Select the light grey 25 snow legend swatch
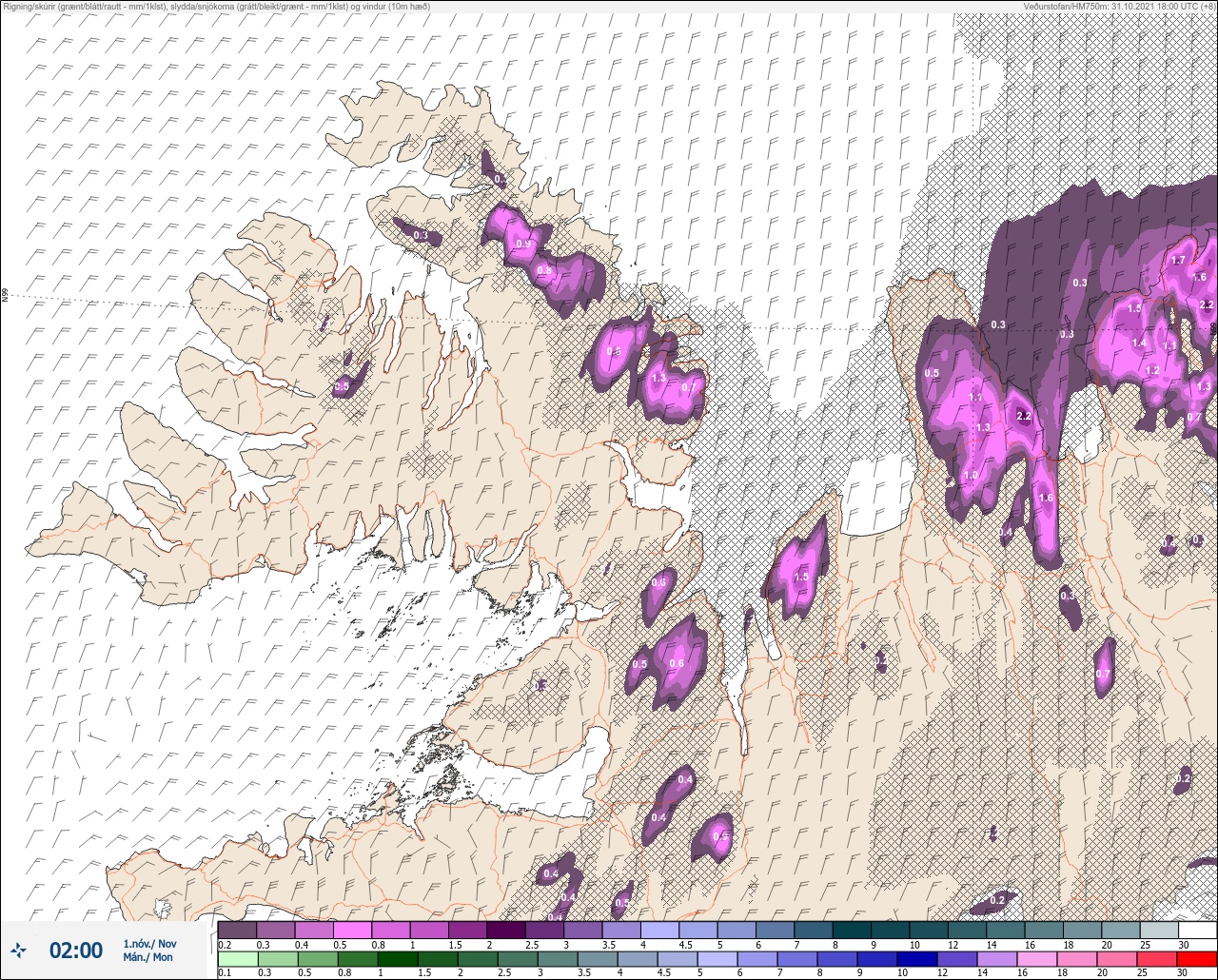The width and height of the screenshot is (1218, 980). tap(1159, 930)
